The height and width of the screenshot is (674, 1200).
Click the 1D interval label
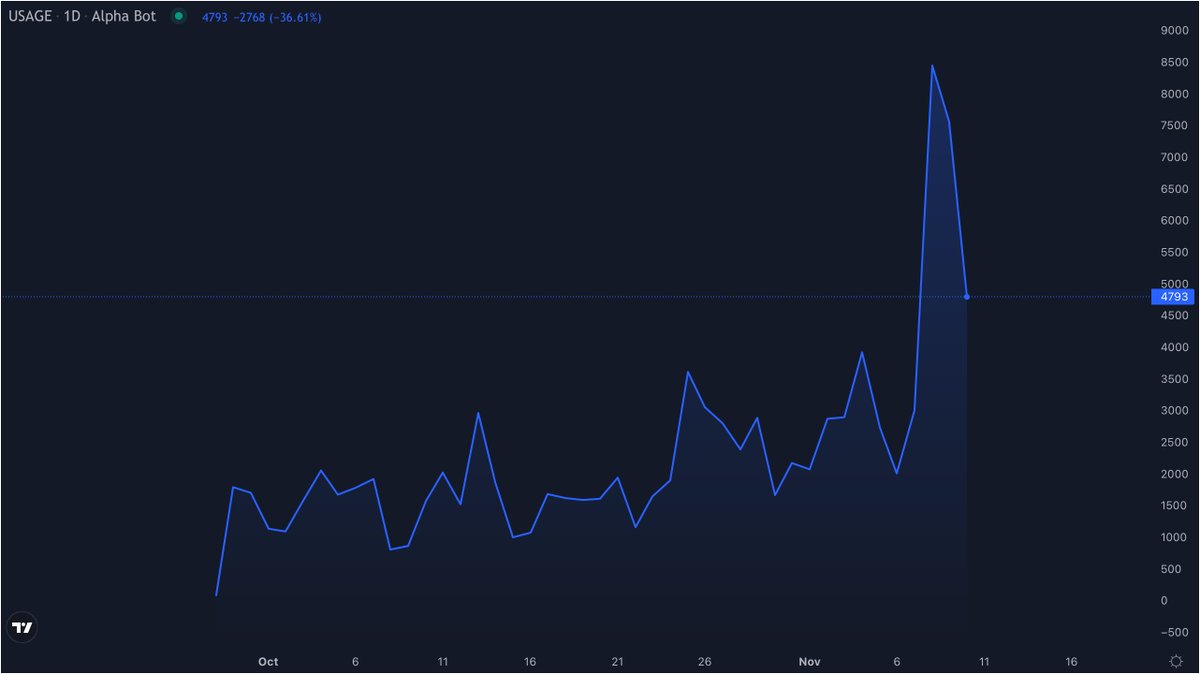(x=72, y=17)
